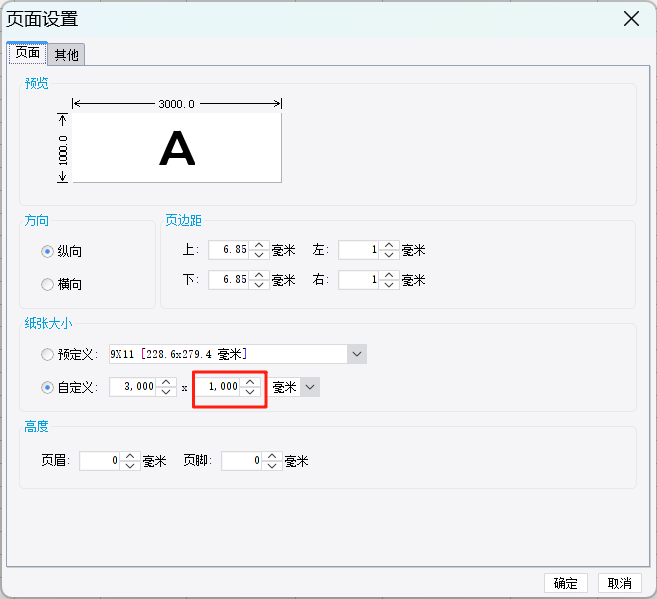Click the 3000.0 width label in preview
The image size is (657, 599).
(176, 104)
